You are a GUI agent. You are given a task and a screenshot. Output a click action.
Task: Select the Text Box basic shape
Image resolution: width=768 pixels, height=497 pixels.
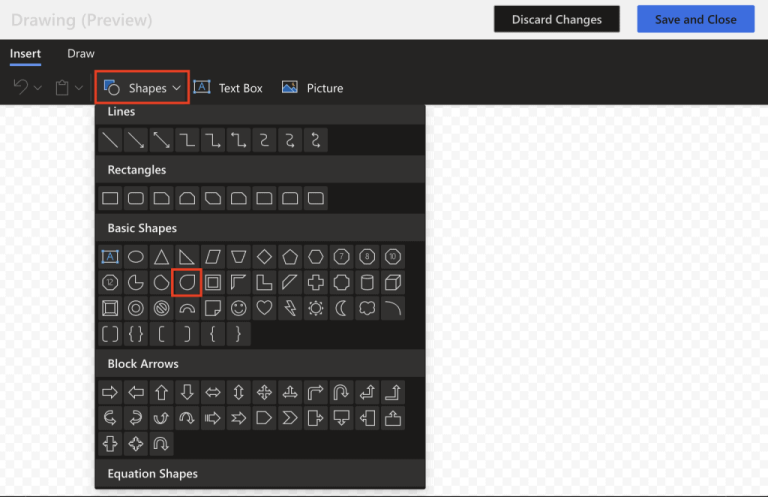click(x=110, y=257)
